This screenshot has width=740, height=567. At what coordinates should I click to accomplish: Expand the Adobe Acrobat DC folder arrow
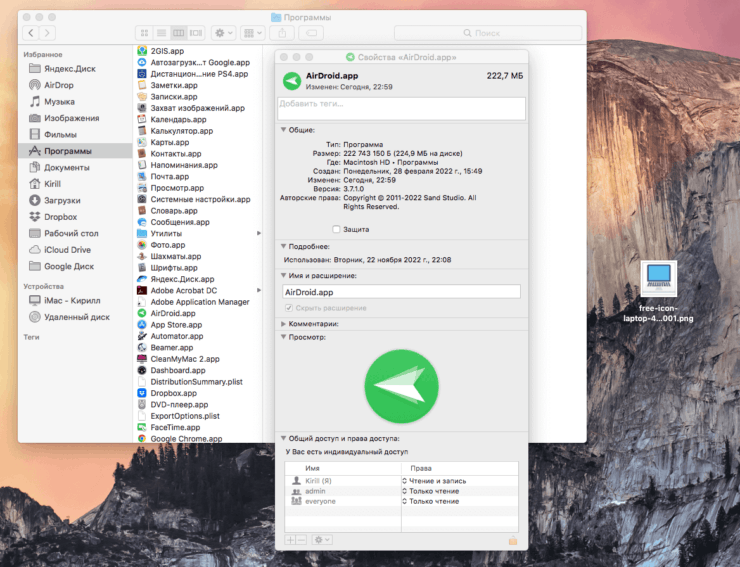pos(259,290)
